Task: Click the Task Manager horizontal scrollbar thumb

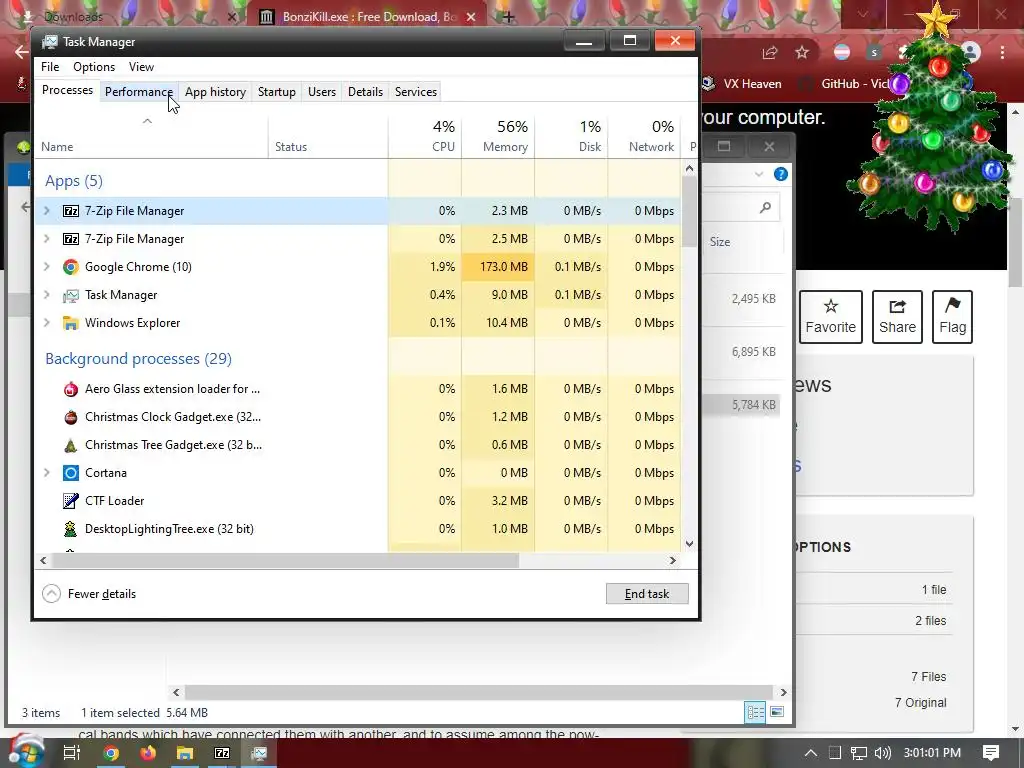Action: tap(285, 560)
